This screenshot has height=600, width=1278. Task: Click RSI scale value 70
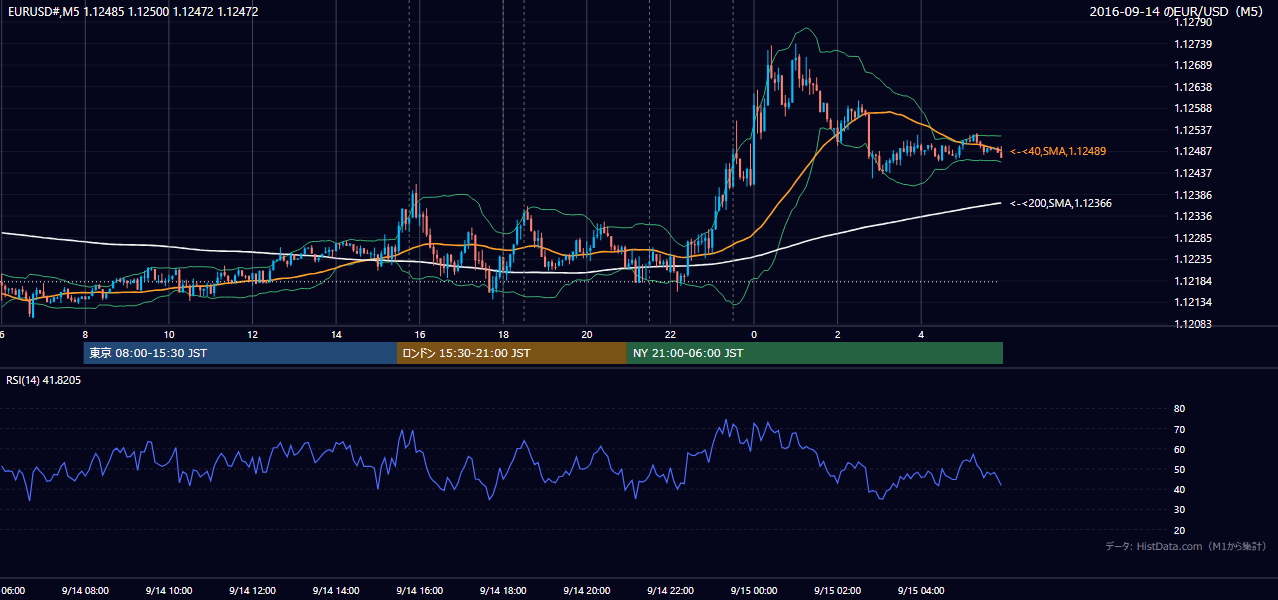1179,429
